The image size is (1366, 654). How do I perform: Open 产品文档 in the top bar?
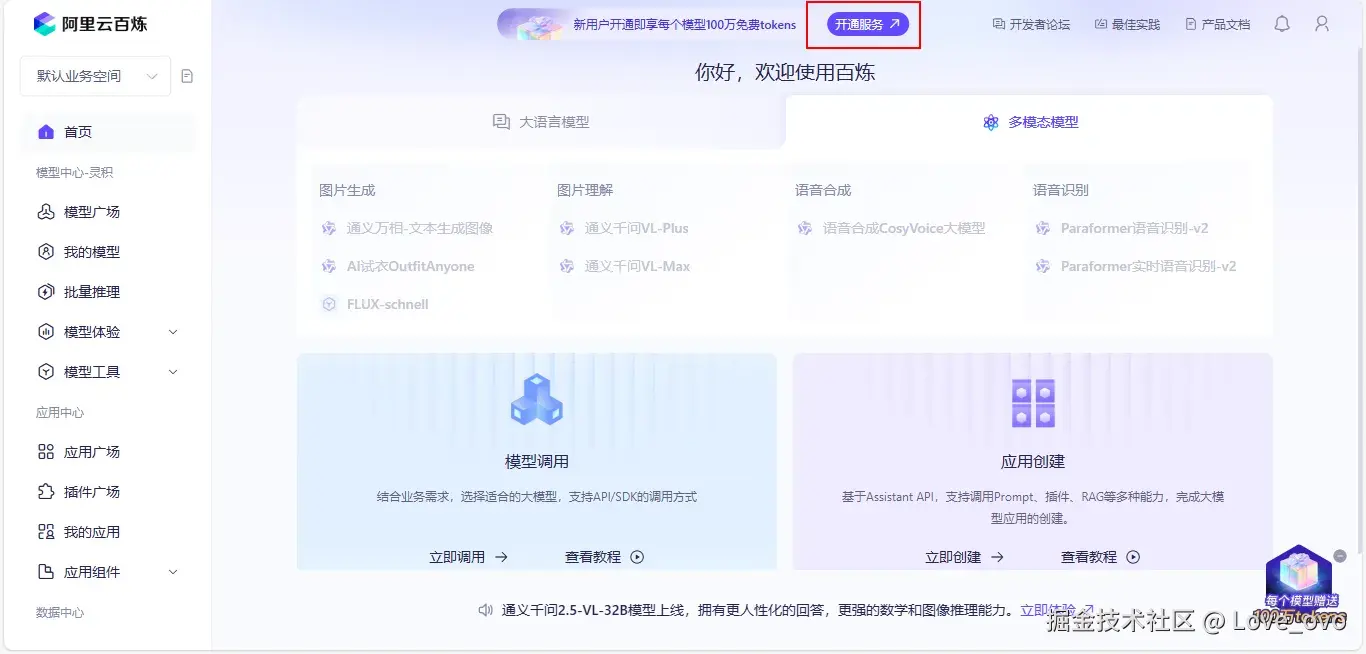(x=1217, y=24)
